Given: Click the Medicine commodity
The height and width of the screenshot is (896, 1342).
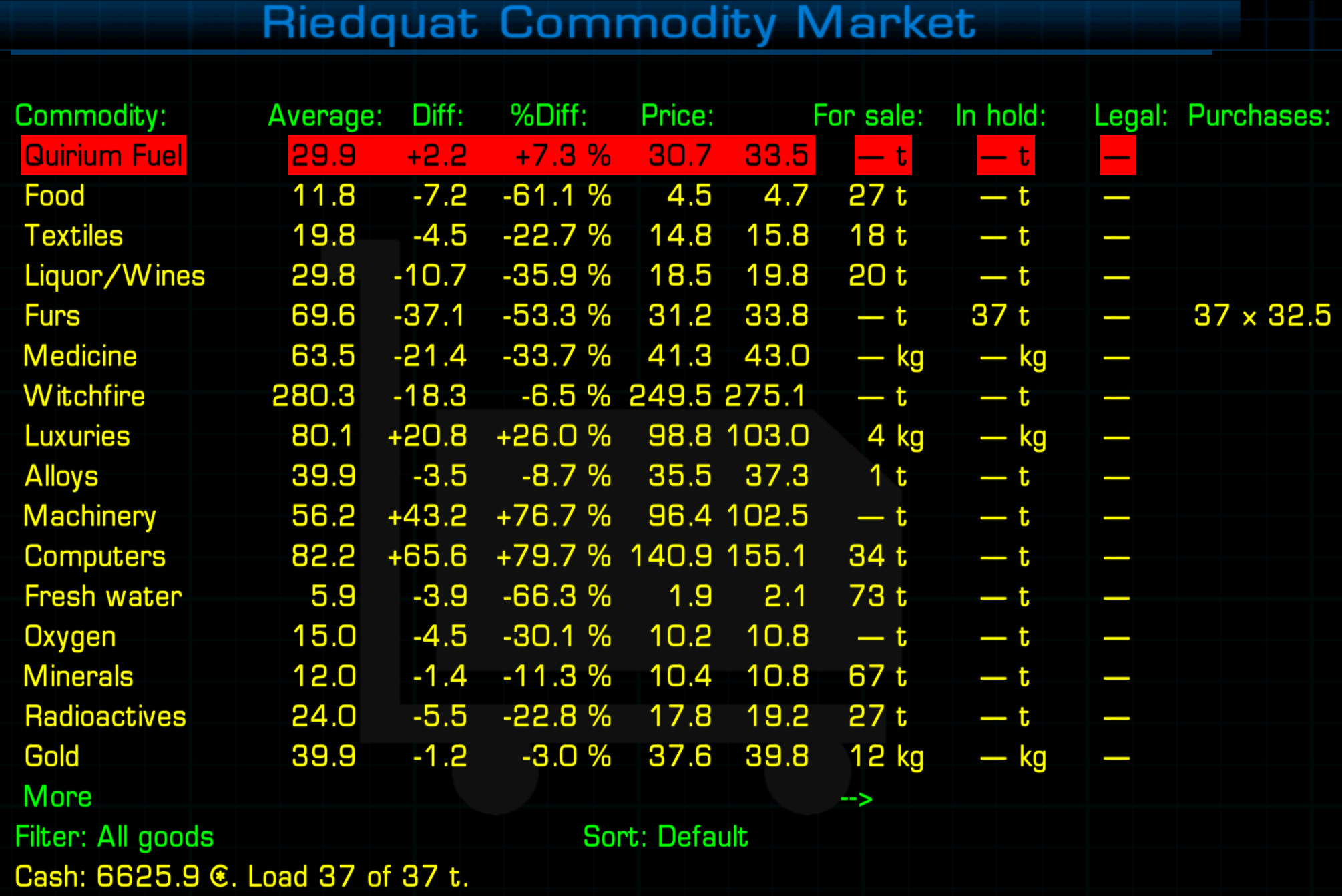Looking at the screenshot, I should (80, 356).
